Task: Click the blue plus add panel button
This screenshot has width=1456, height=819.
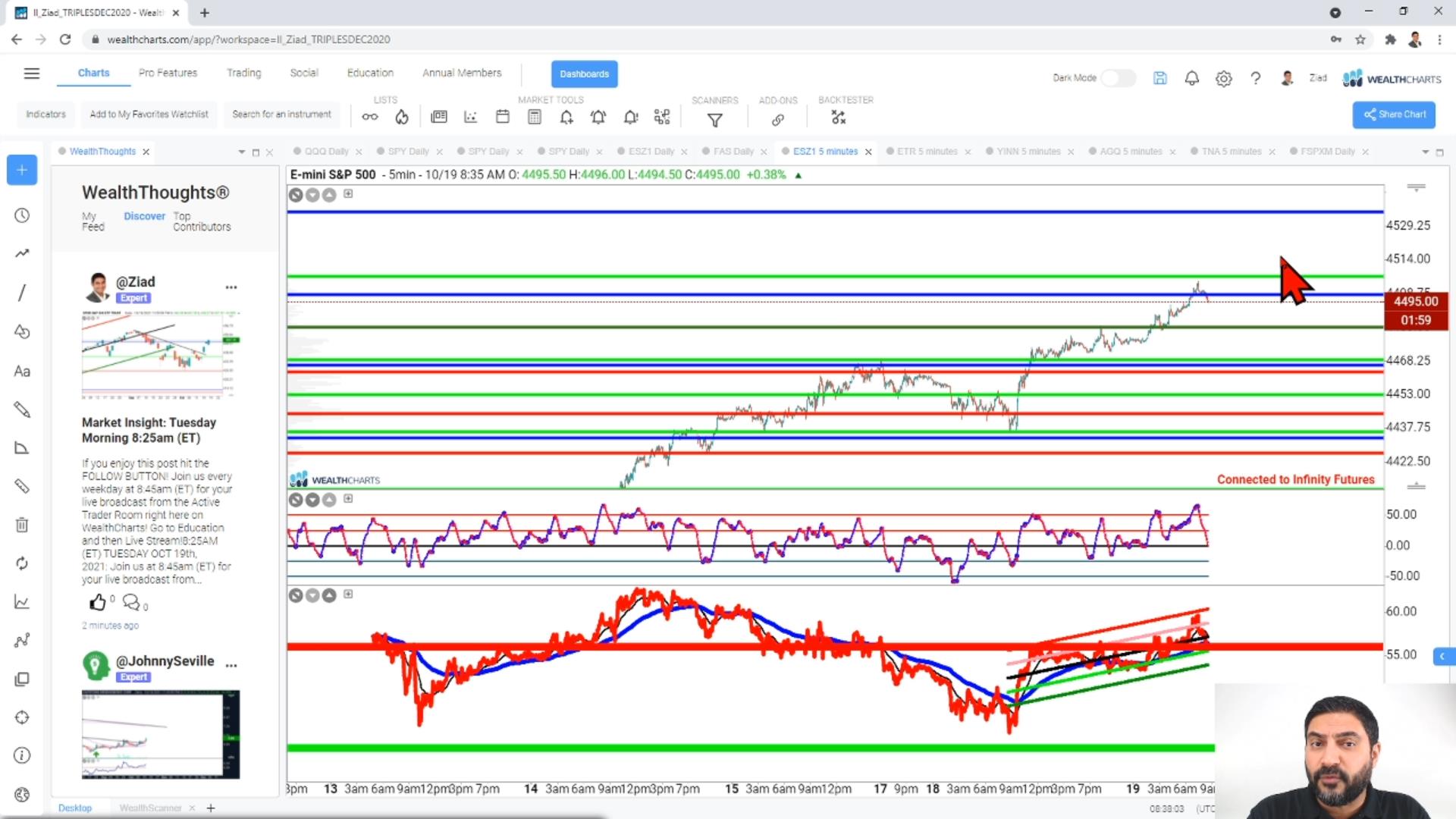Action: pos(22,170)
